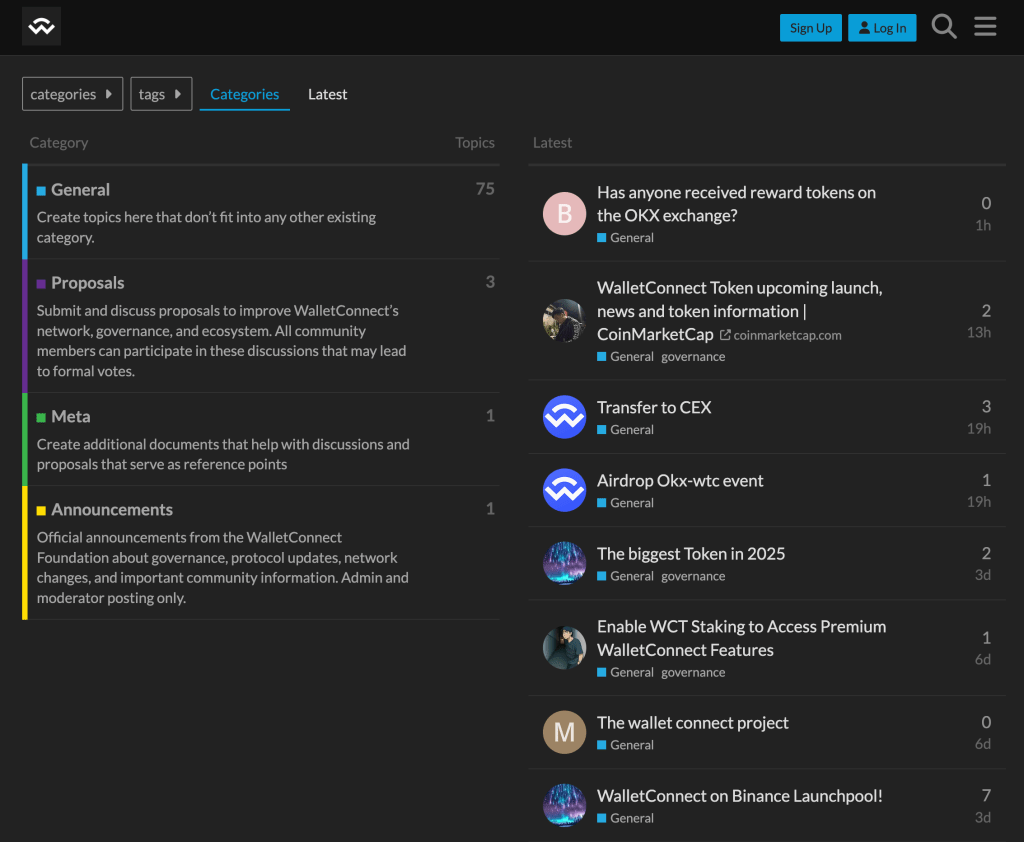Click the B avatar on the OKX reward topic
This screenshot has height=842, width=1024.
pyautogui.click(x=564, y=213)
